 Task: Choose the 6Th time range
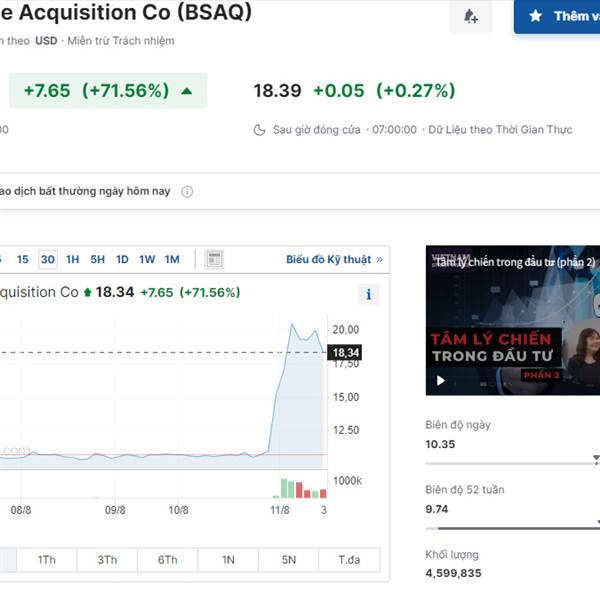point(168,560)
